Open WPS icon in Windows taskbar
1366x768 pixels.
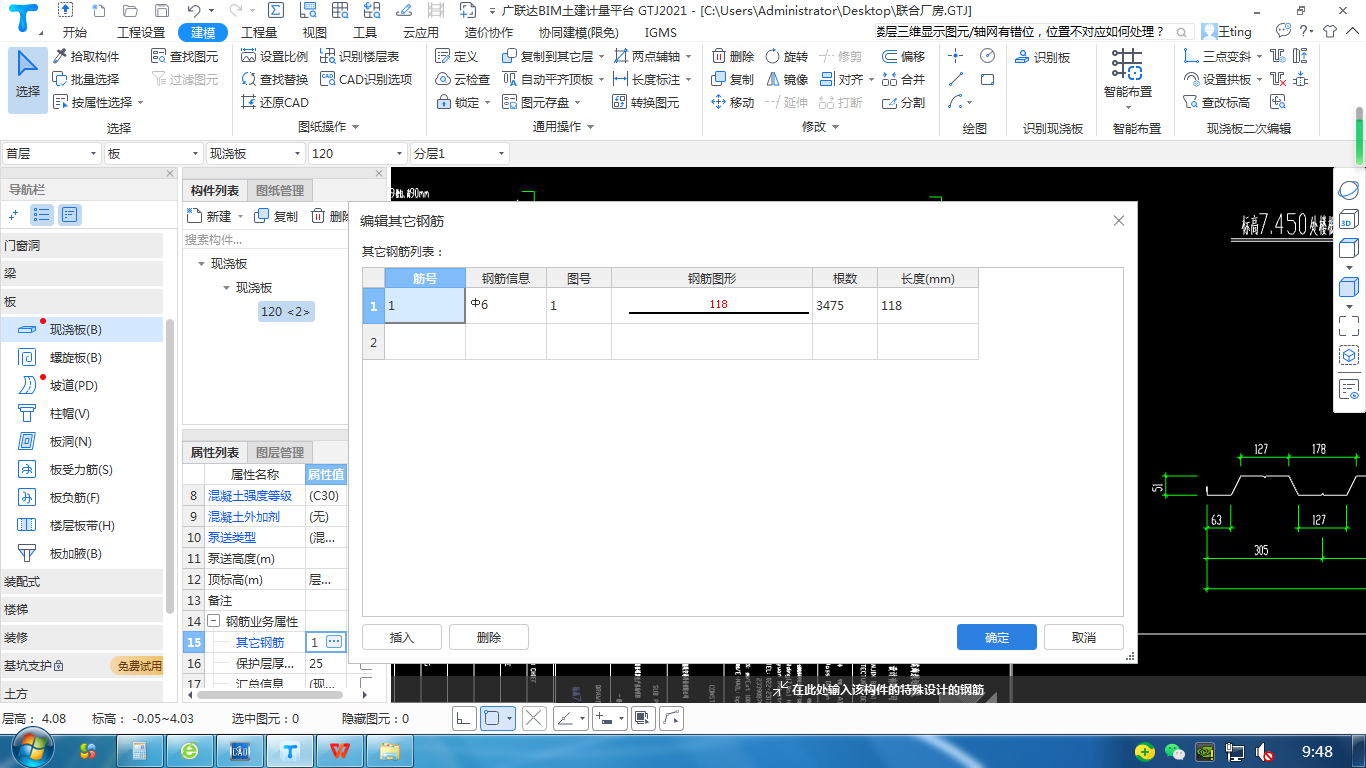pos(341,750)
